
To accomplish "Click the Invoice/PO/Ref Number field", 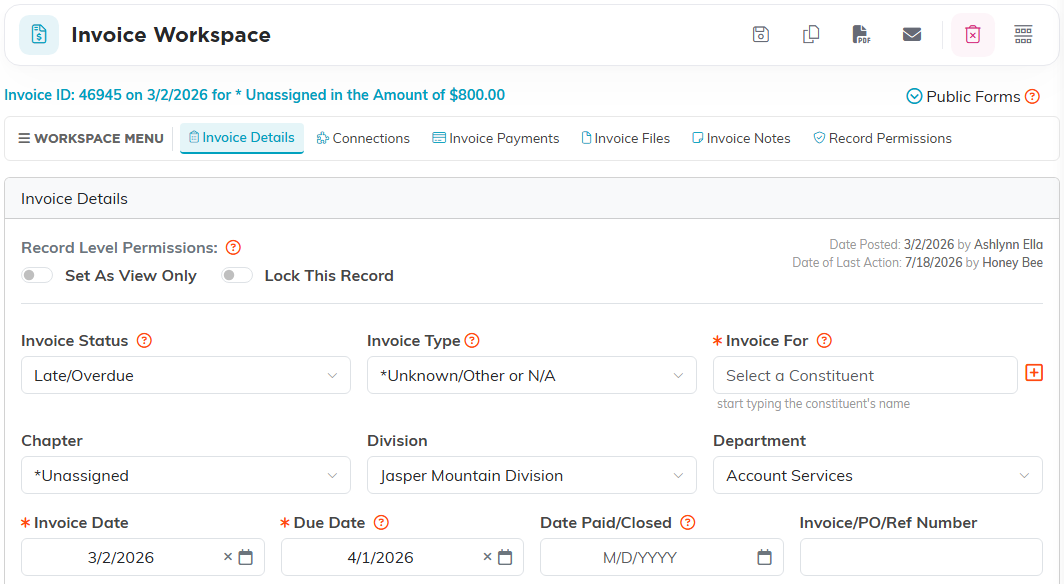I will click(x=921, y=558).
